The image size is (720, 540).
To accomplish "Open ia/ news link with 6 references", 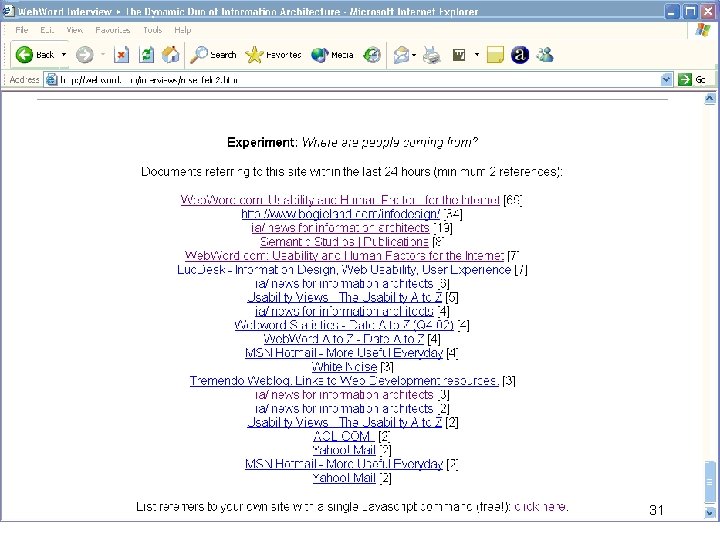I will tap(344, 283).
